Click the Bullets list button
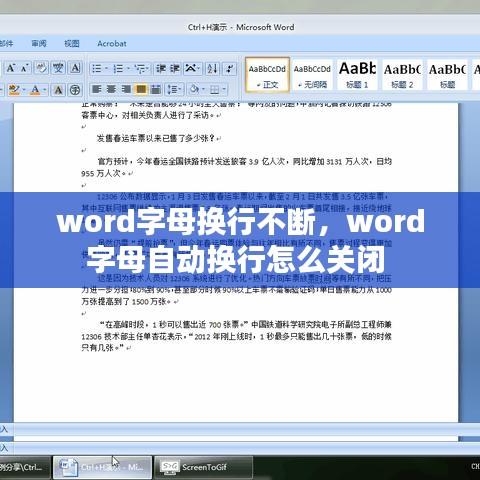Viewport: 480px width, 480px height. click(96, 69)
